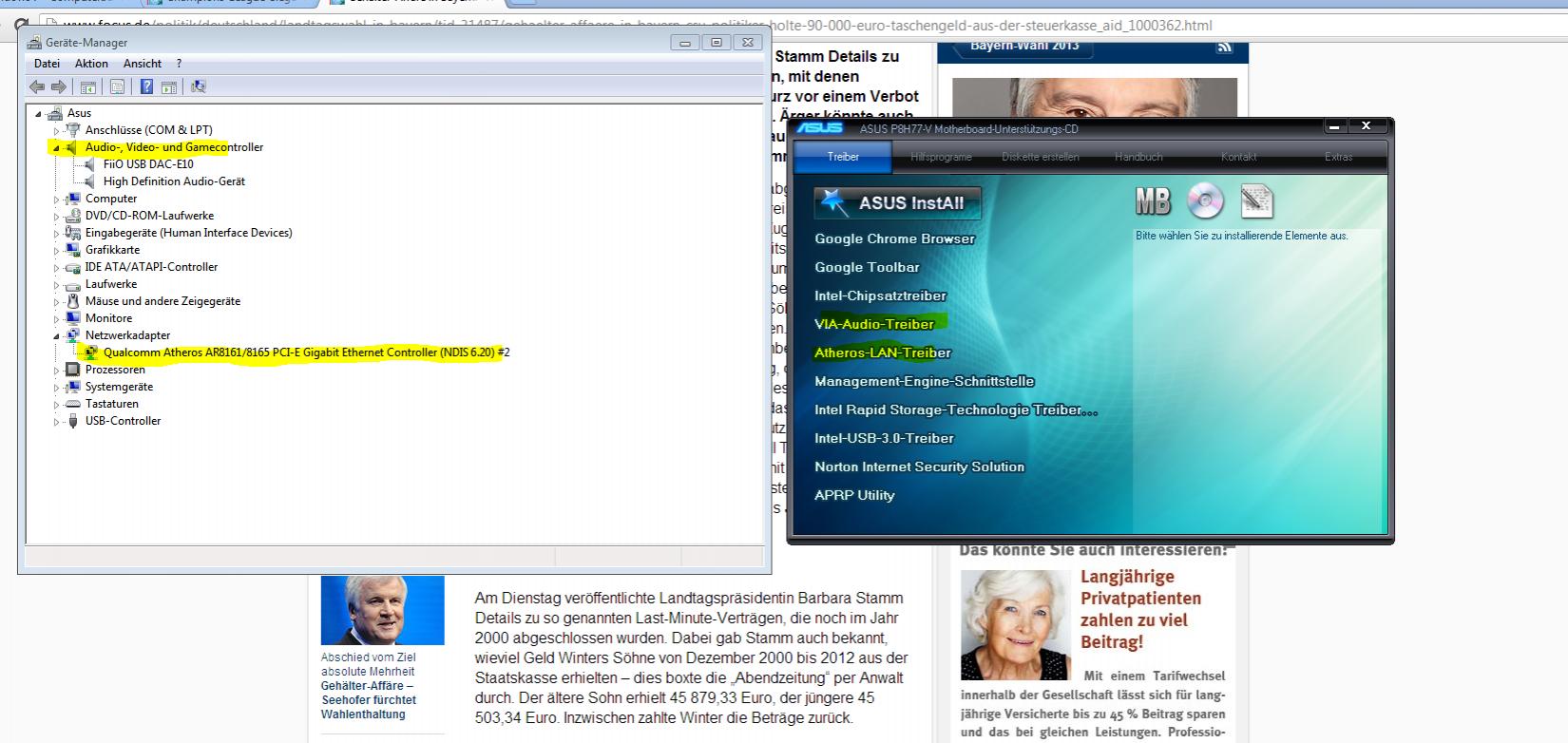Click the Qualcomm Atheros network adapter icon
1568x743 pixels.
(x=91, y=352)
